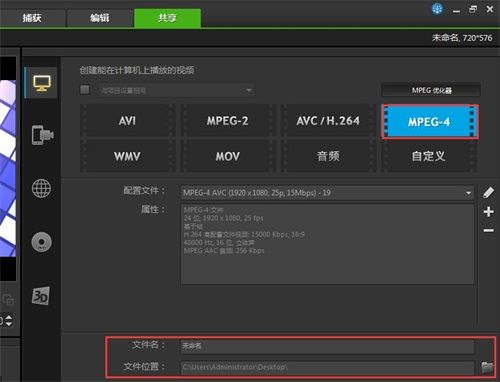Image resolution: width=500 pixels, height=382 pixels.
Task: Click the globe help icon in title bar
Action: click(437, 9)
